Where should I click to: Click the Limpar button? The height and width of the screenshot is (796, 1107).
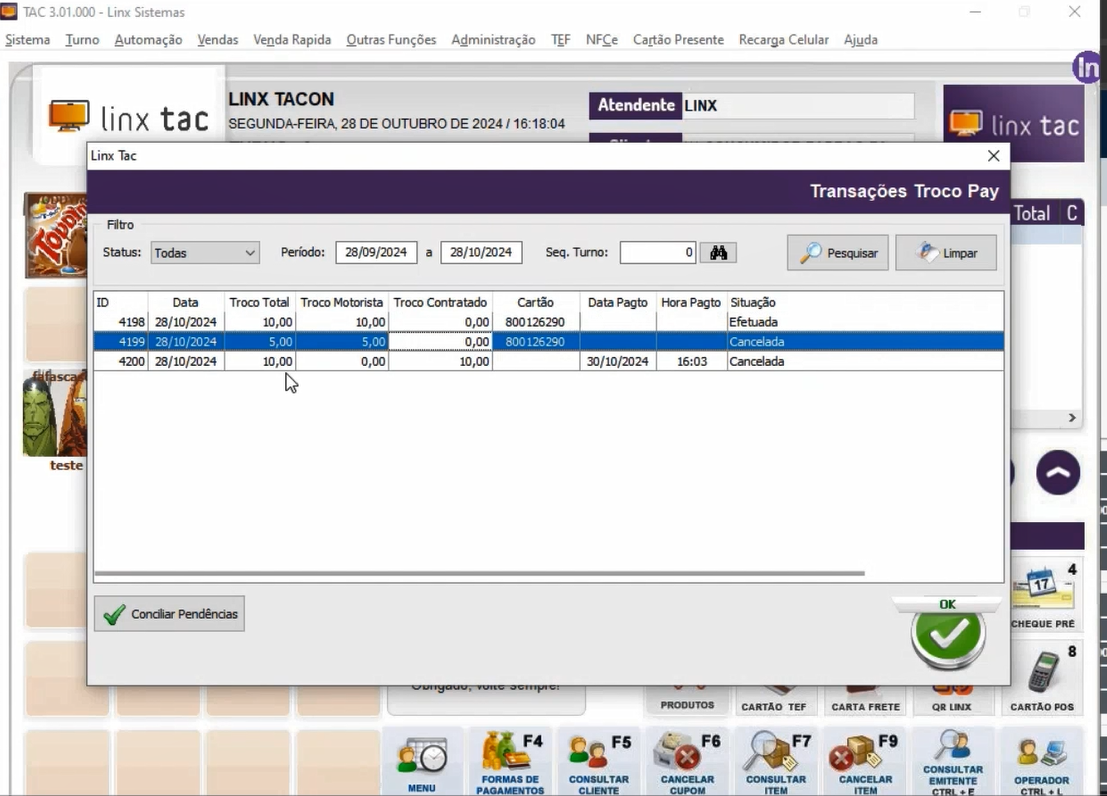tap(946, 253)
